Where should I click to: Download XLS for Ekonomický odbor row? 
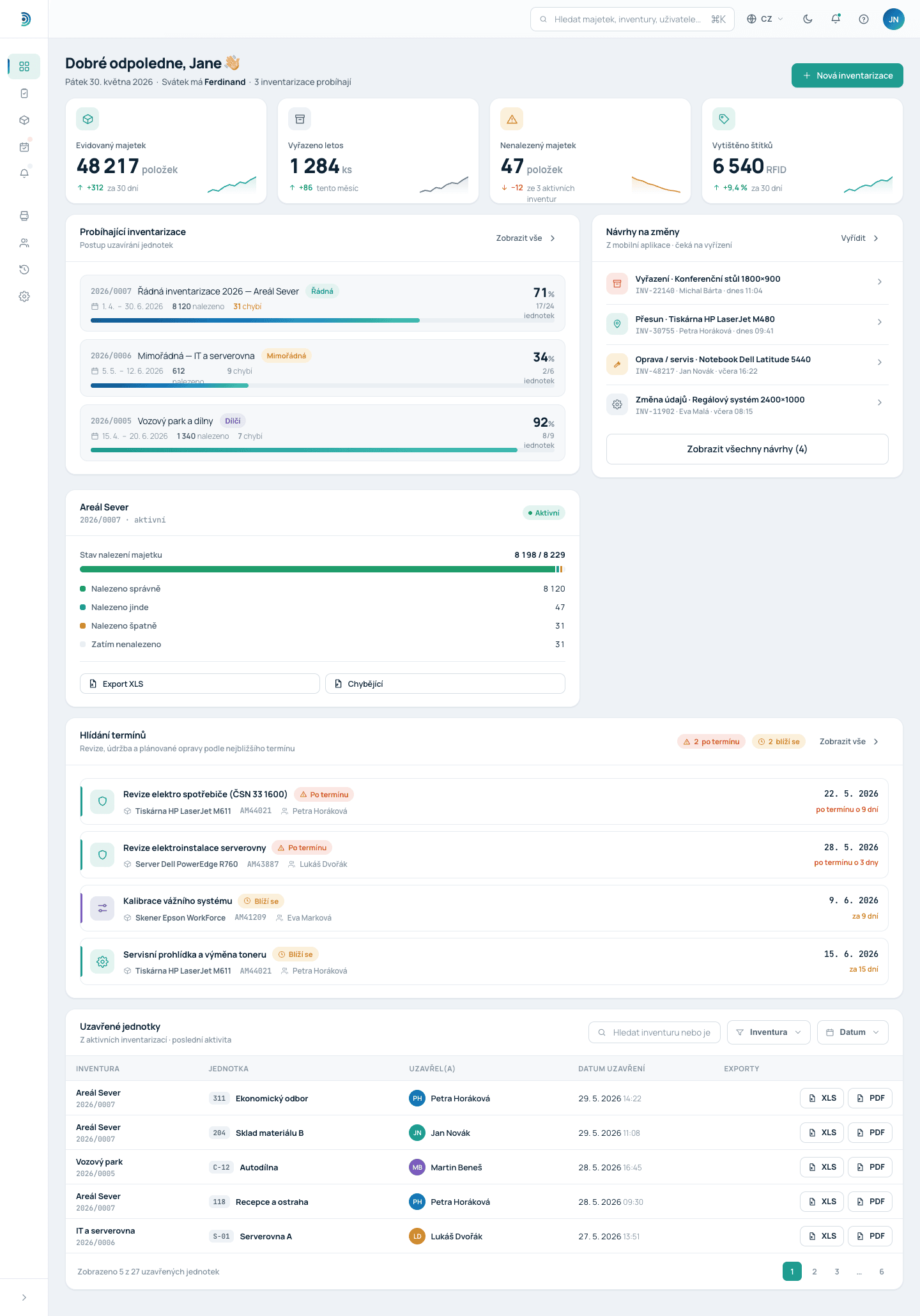pos(822,1098)
